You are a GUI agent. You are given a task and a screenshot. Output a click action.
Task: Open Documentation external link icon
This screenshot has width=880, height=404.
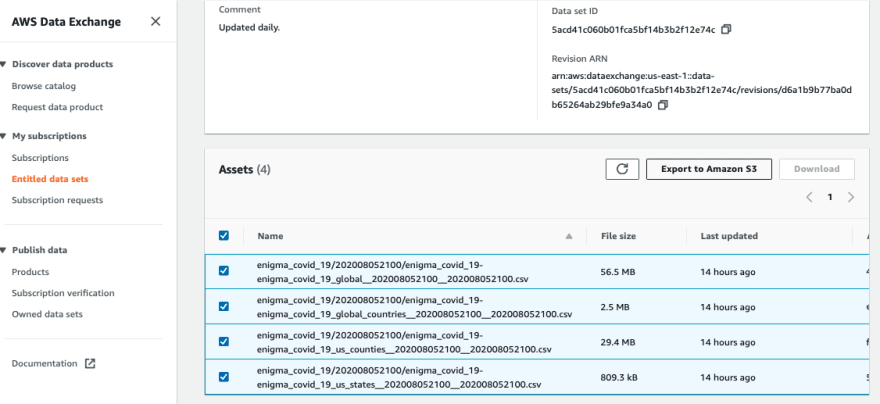90,364
